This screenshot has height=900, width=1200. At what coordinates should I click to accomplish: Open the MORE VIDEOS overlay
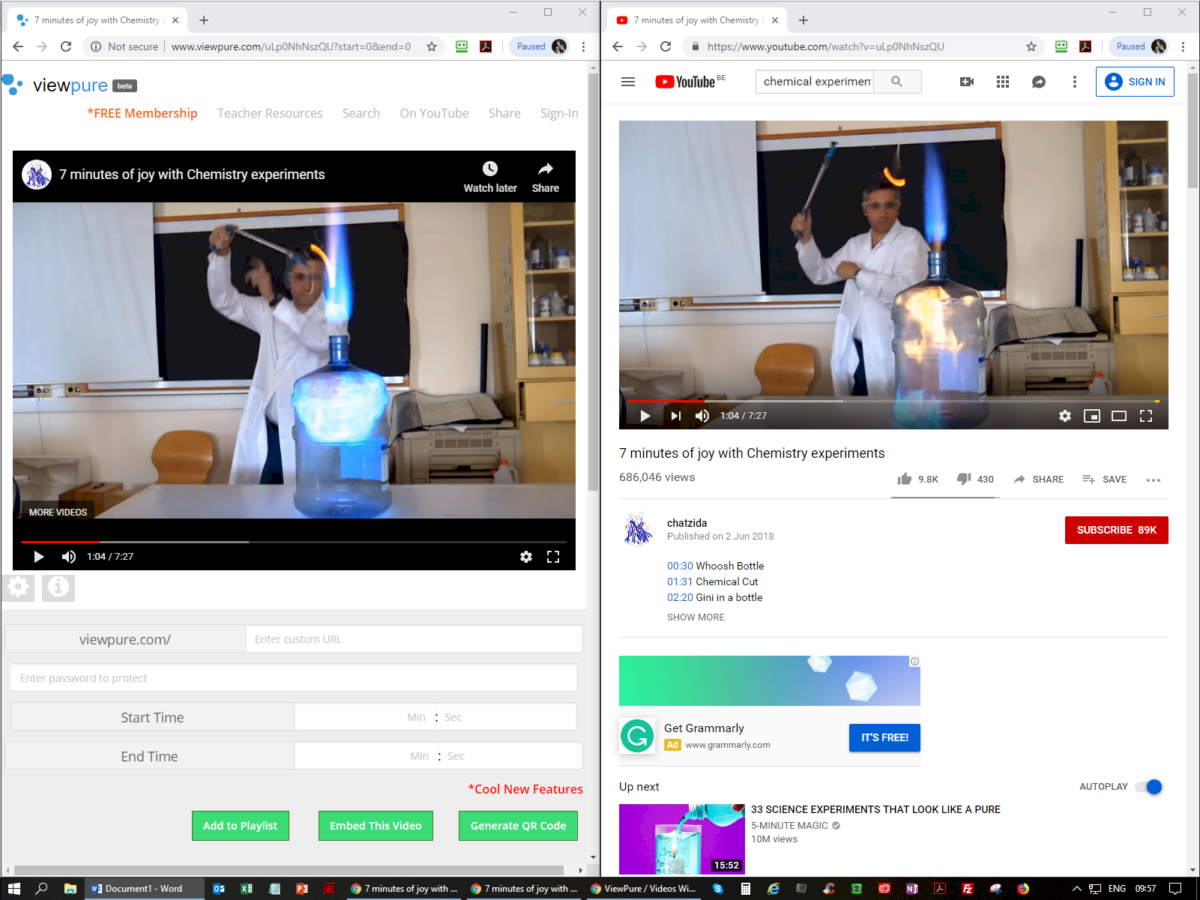coord(58,512)
